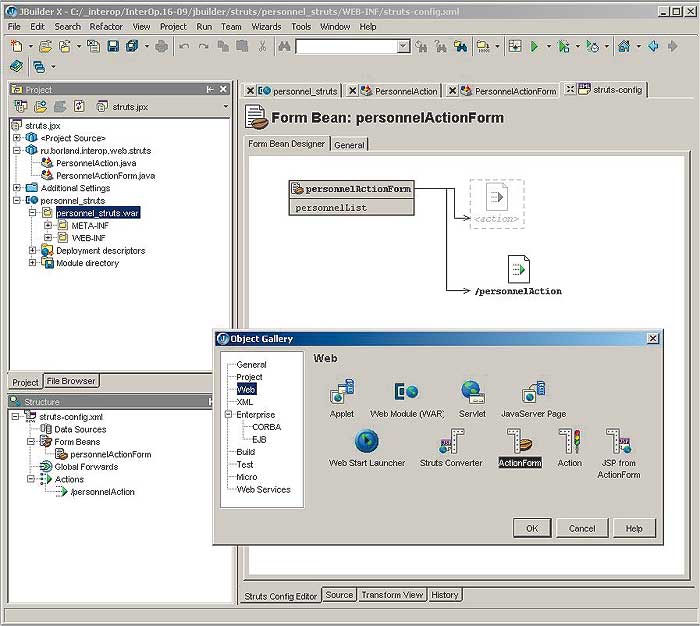Screen dimensions: 700x626
Task: Open the search combo box dropdown
Action: click(403, 46)
